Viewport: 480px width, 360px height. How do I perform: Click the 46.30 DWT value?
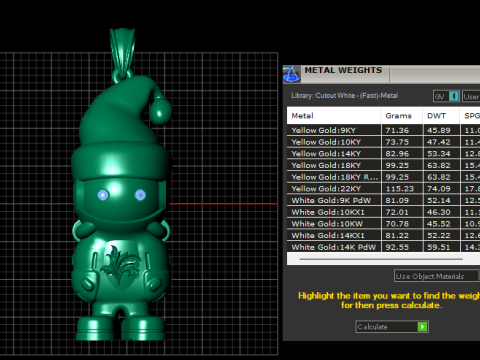point(439,212)
